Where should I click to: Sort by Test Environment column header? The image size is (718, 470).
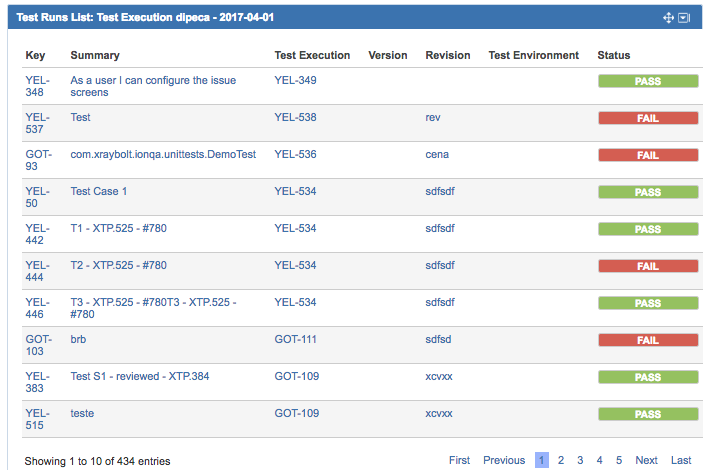[533, 55]
